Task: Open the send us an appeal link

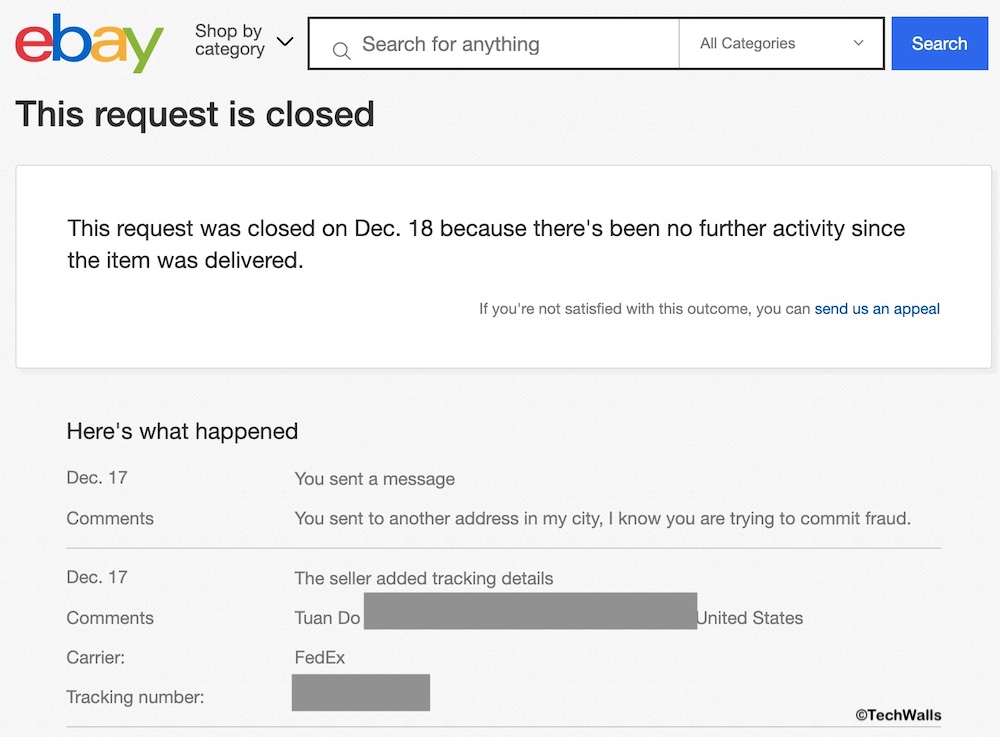Action: [x=877, y=309]
